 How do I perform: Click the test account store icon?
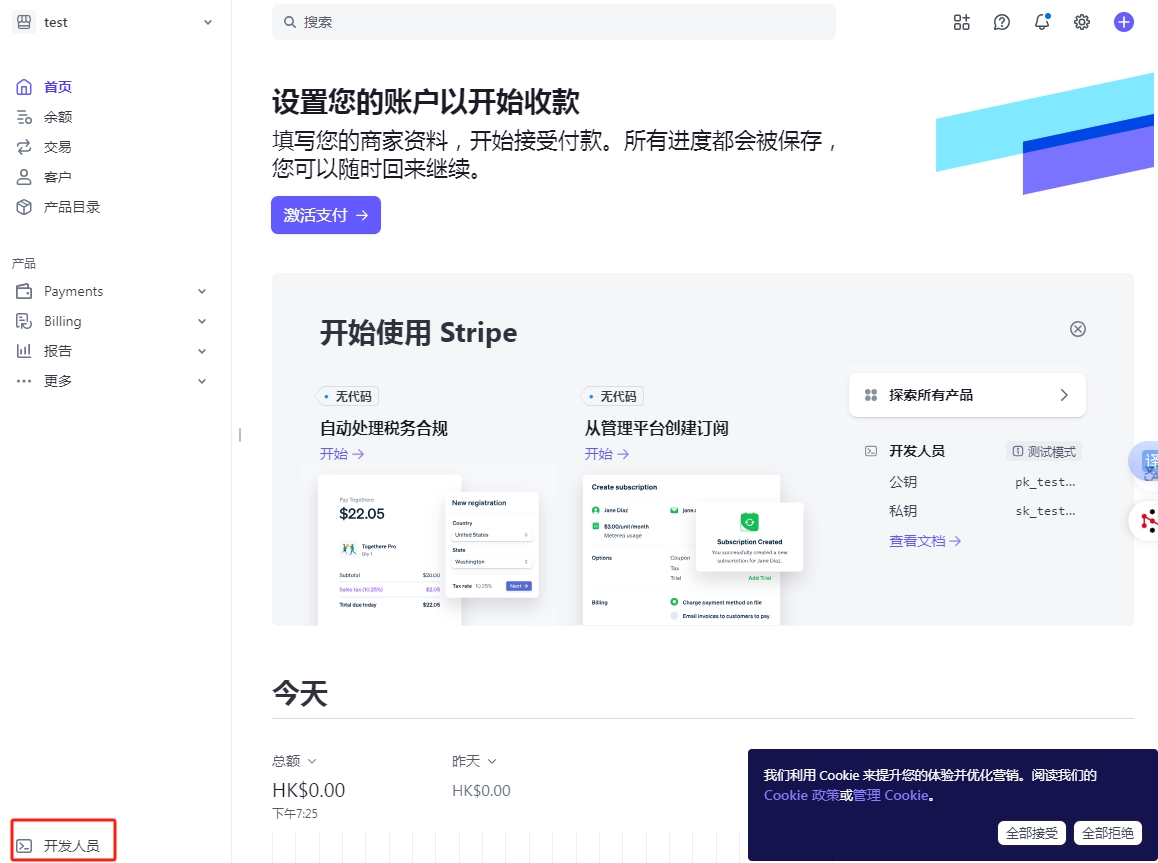click(24, 22)
